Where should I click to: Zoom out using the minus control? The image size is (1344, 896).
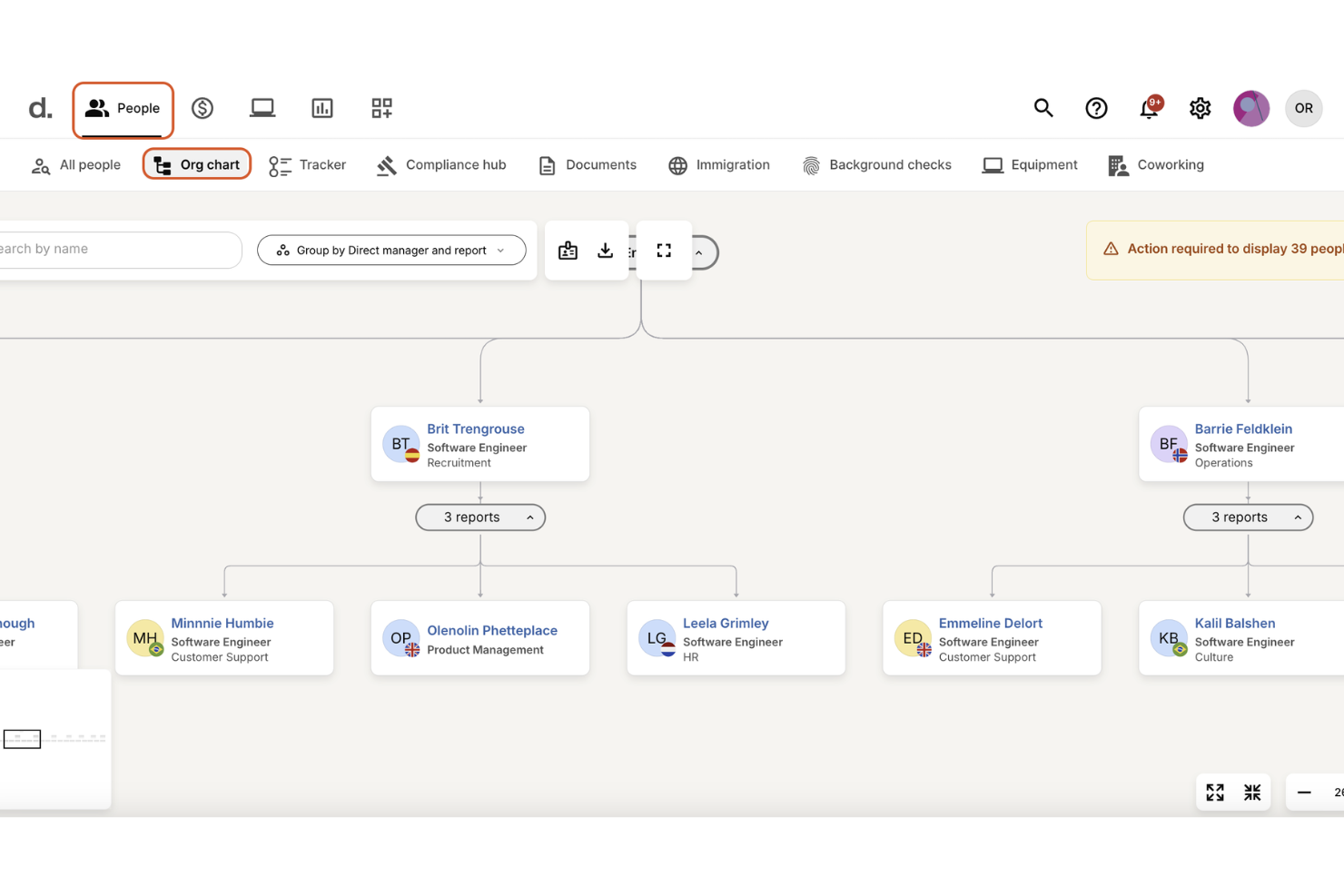tap(1305, 792)
